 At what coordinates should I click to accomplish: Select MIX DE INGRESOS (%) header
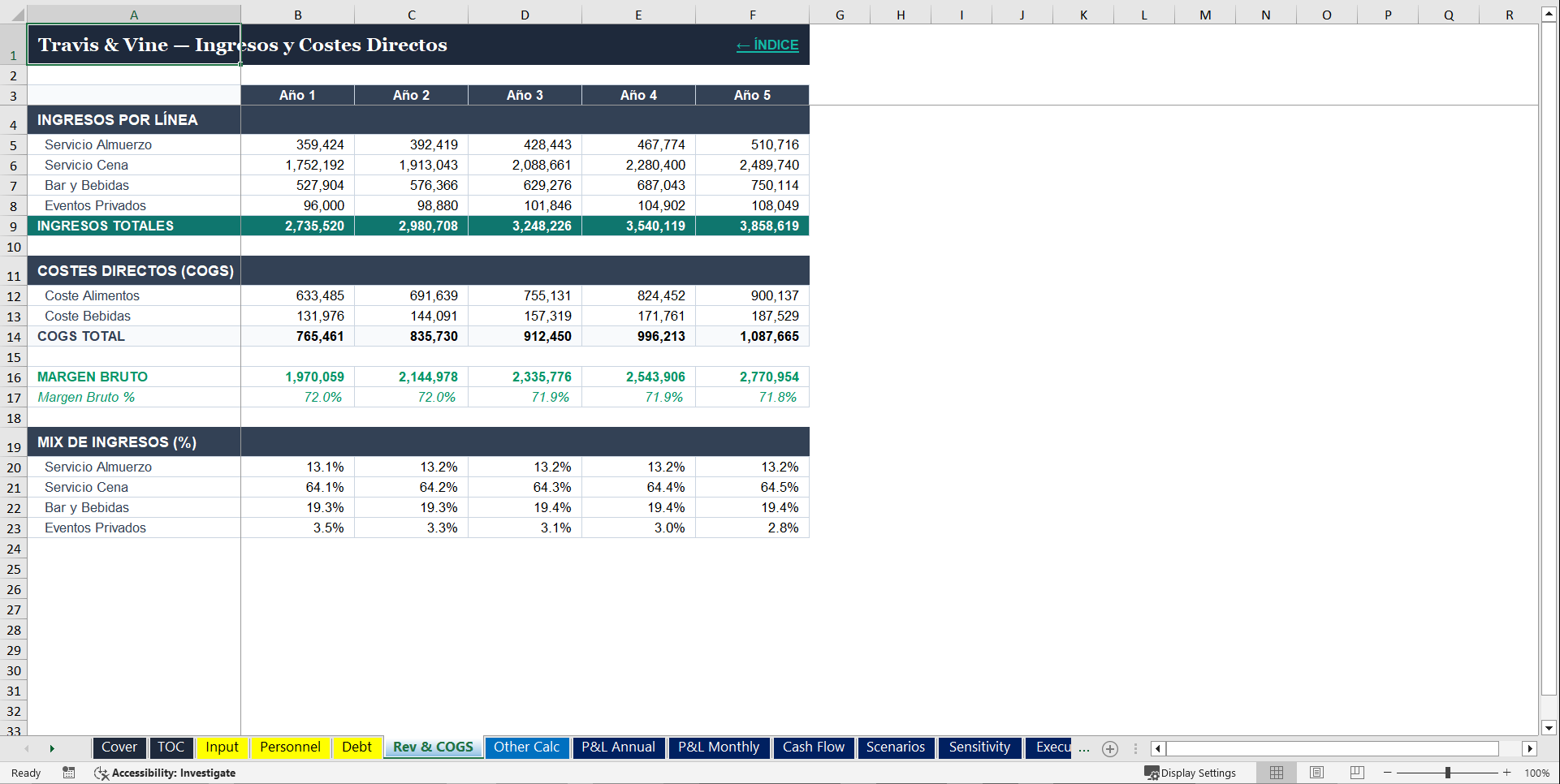pyautogui.click(x=134, y=442)
